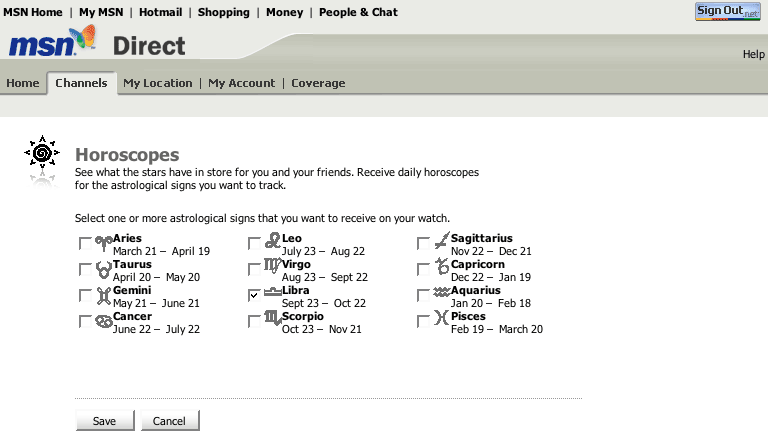Click the Leo symbol icon
The height and width of the screenshot is (436, 768).
pos(272,240)
